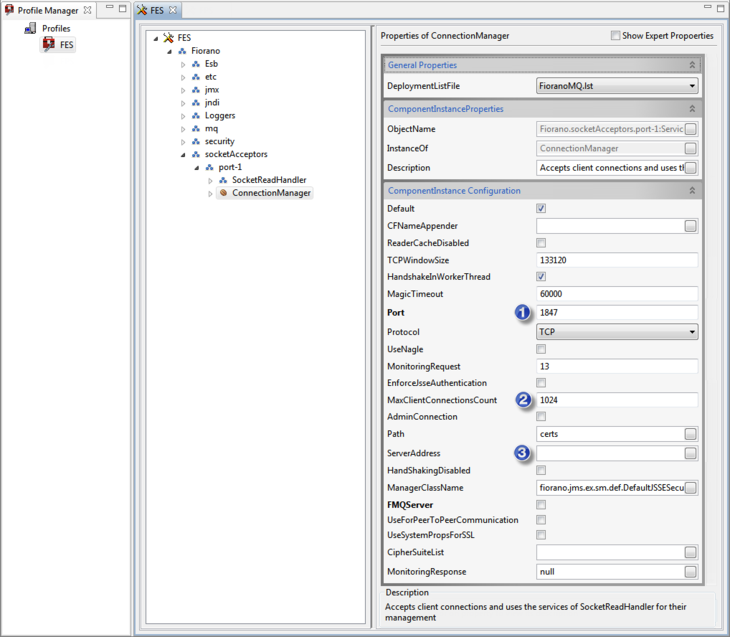Click the Port input field
The width and height of the screenshot is (730, 637).
click(615, 313)
